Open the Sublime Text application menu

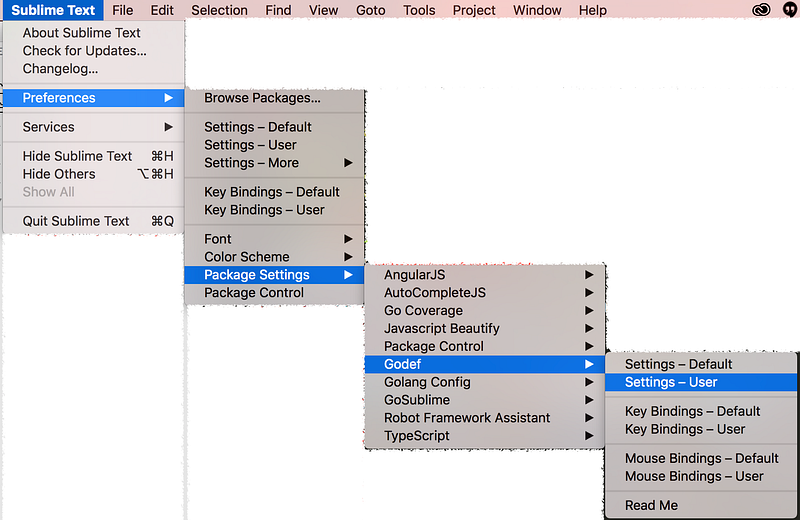click(x=53, y=10)
